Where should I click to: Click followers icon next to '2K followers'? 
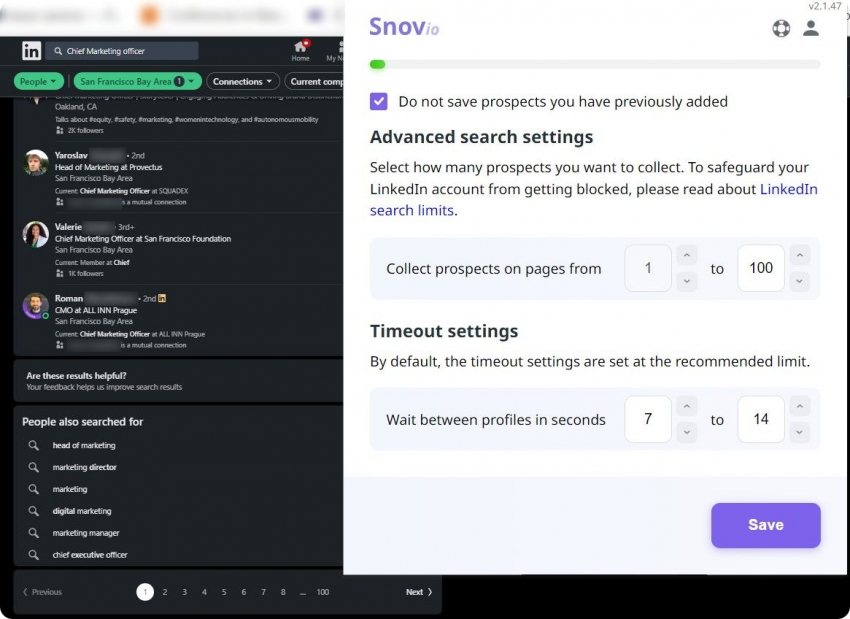point(60,130)
